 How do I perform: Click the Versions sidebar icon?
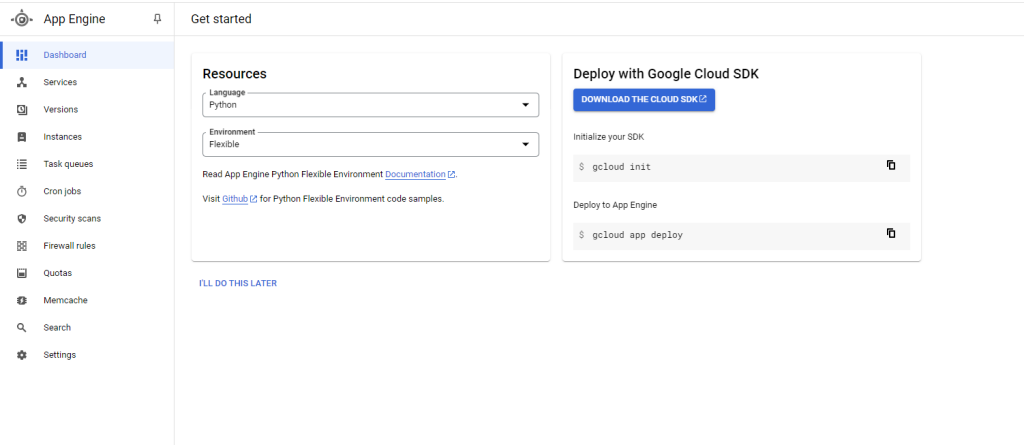tap(22, 109)
